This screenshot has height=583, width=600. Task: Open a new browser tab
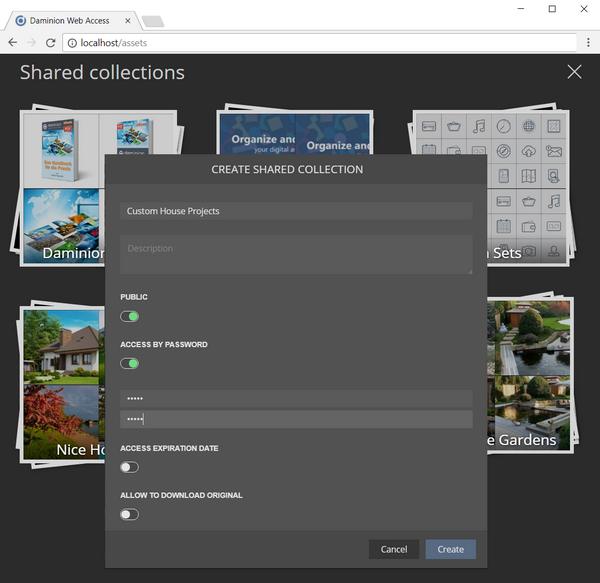pos(153,21)
